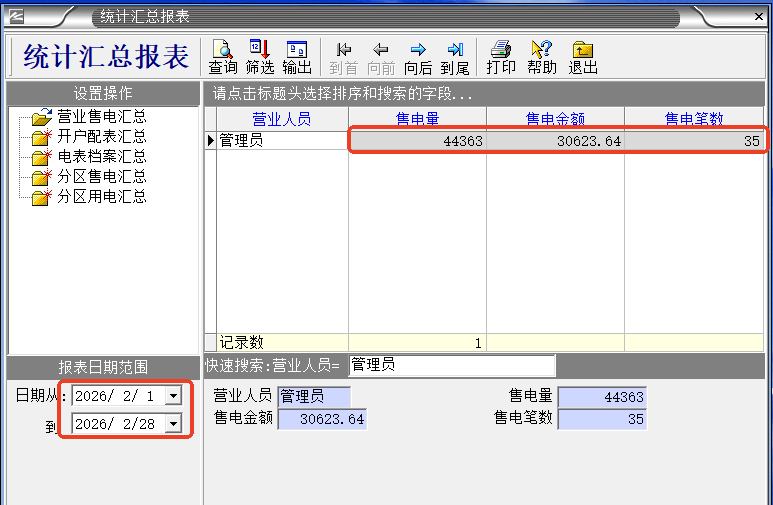Click the 查询 query toolbar icon
The image size is (773, 505).
222,57
